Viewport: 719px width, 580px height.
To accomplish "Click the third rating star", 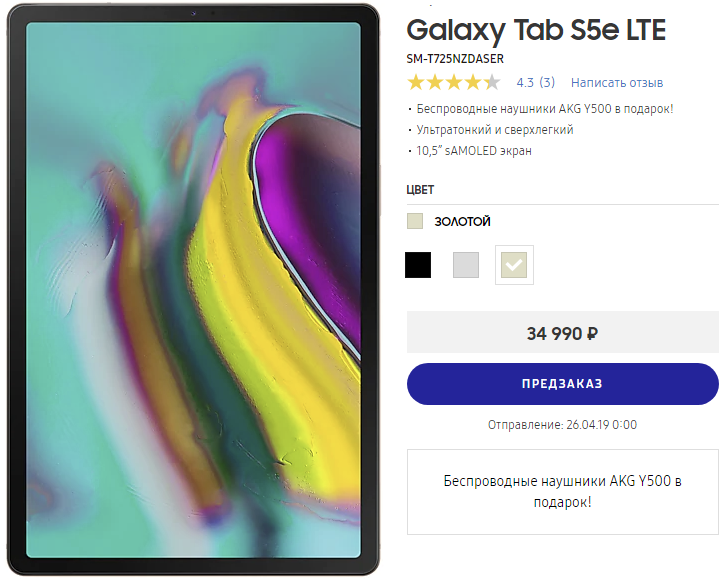I will pyautogui.click(x=454, y=83).
